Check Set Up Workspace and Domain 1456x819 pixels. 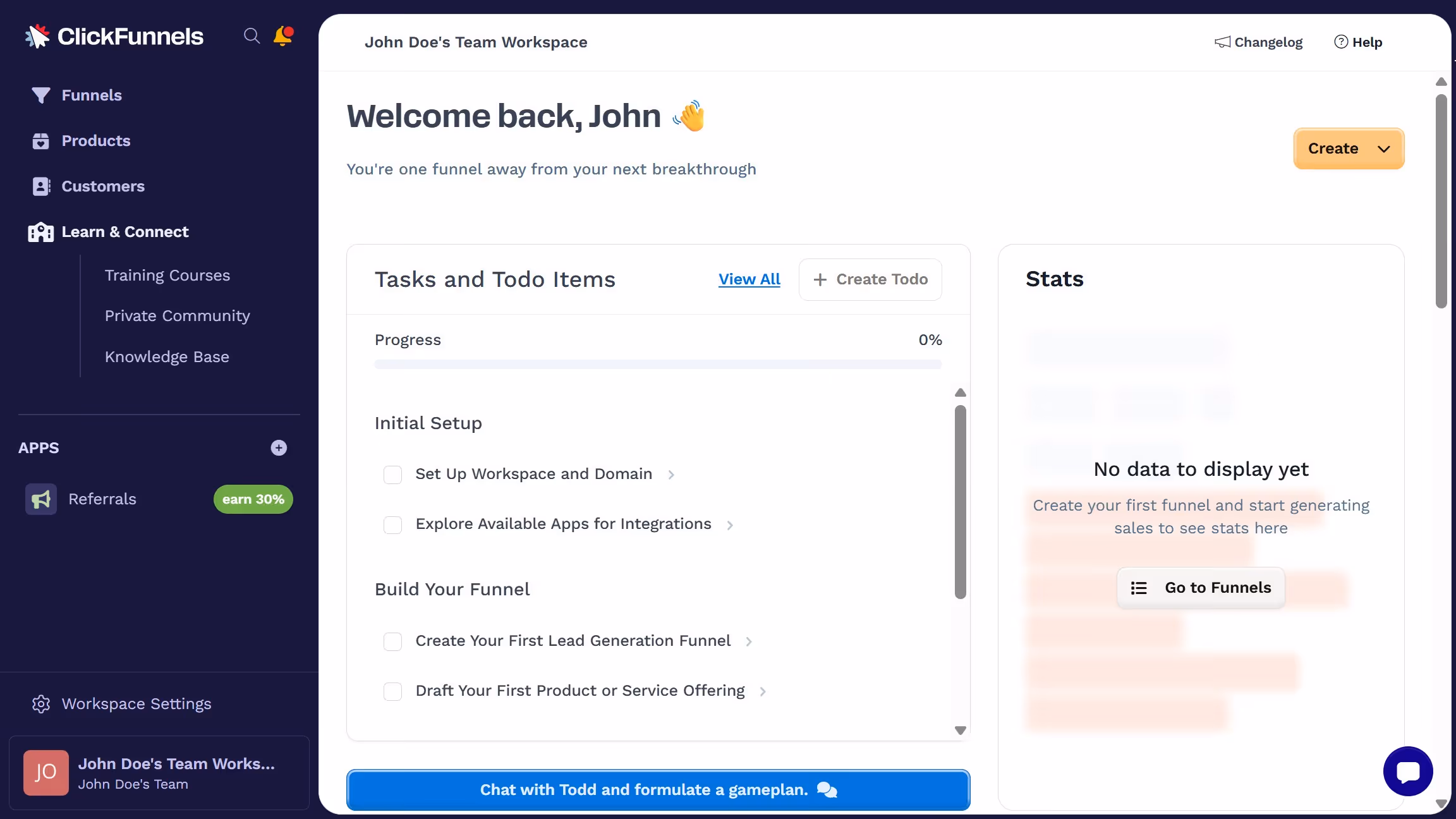point(392,475)
